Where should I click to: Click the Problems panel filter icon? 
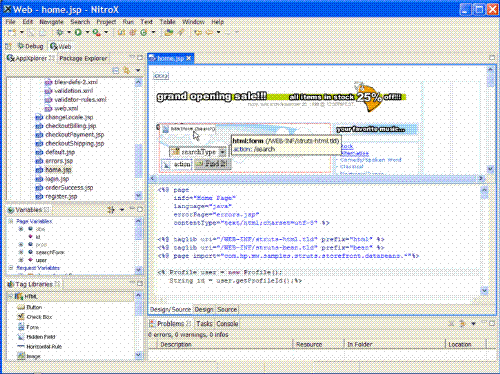click(x=462, y=324)
